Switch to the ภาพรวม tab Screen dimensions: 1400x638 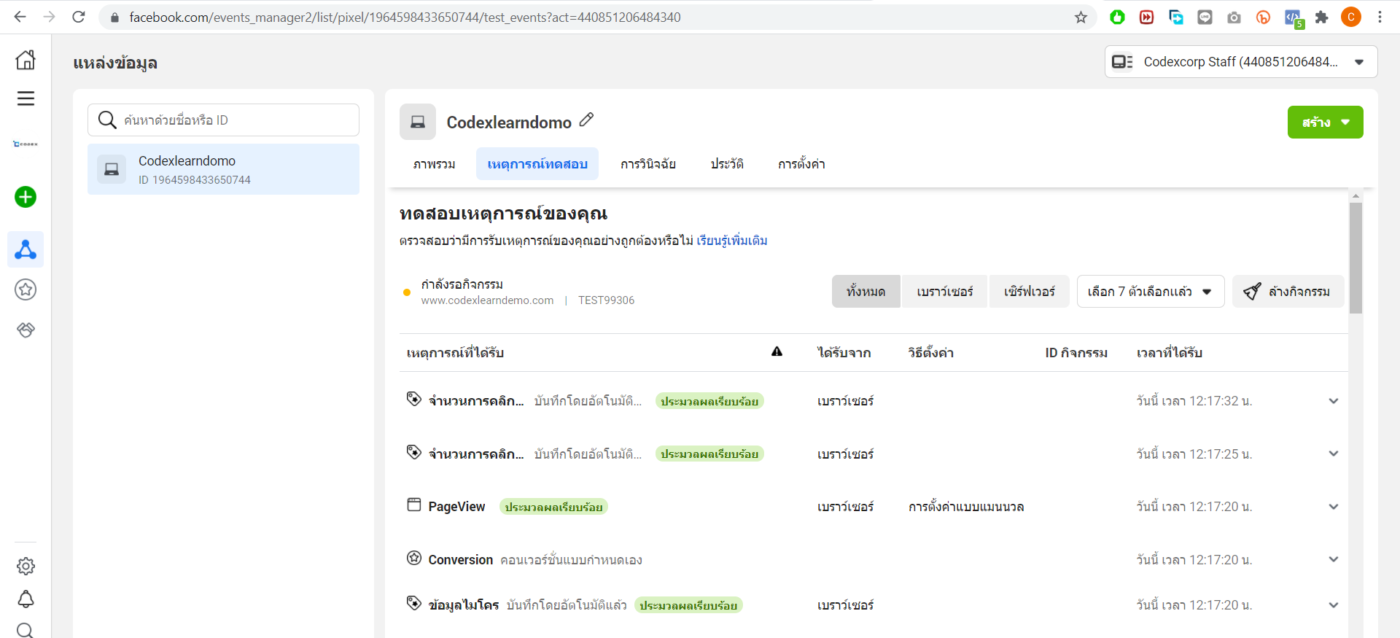[434, 164]
